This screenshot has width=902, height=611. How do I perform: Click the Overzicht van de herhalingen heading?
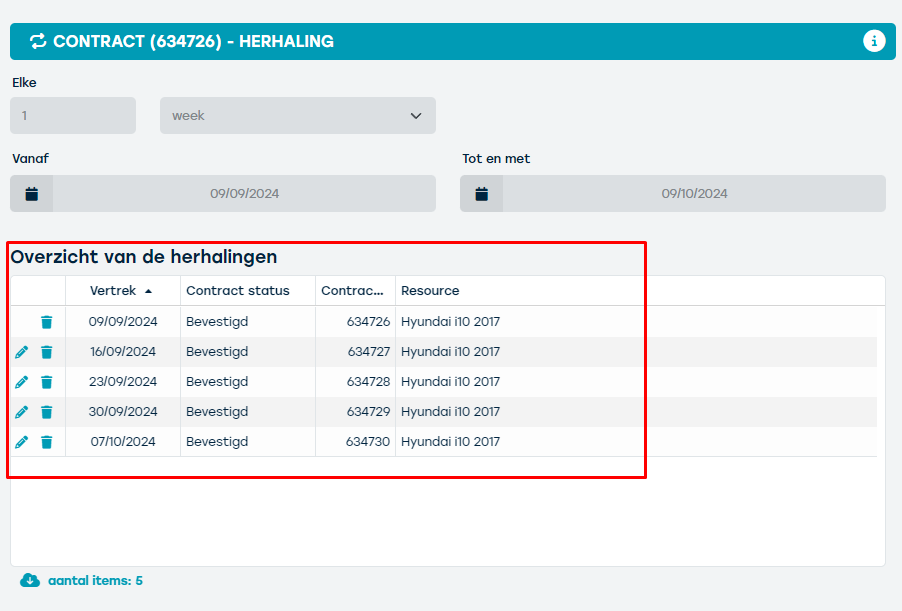point(144,257)
